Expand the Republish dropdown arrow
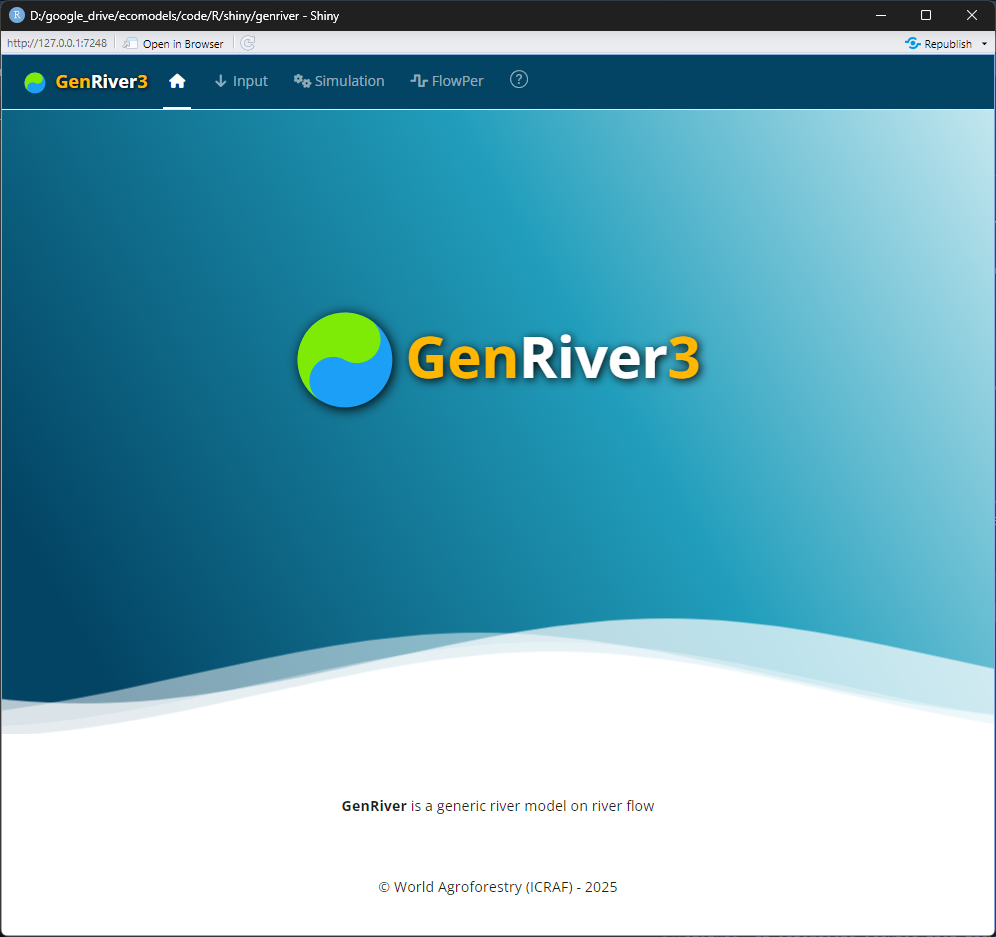The width and height of the screenshot is (996, 937). [985, 44]
